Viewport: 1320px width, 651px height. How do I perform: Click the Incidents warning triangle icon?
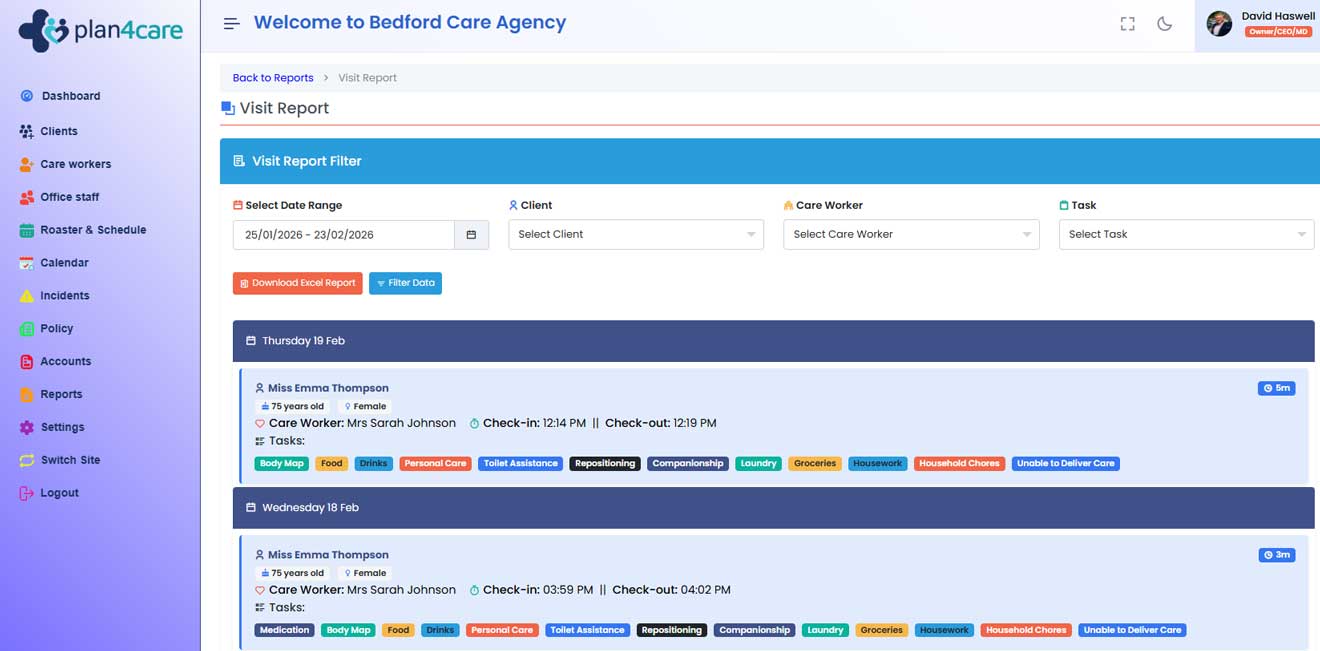[27, 296]
